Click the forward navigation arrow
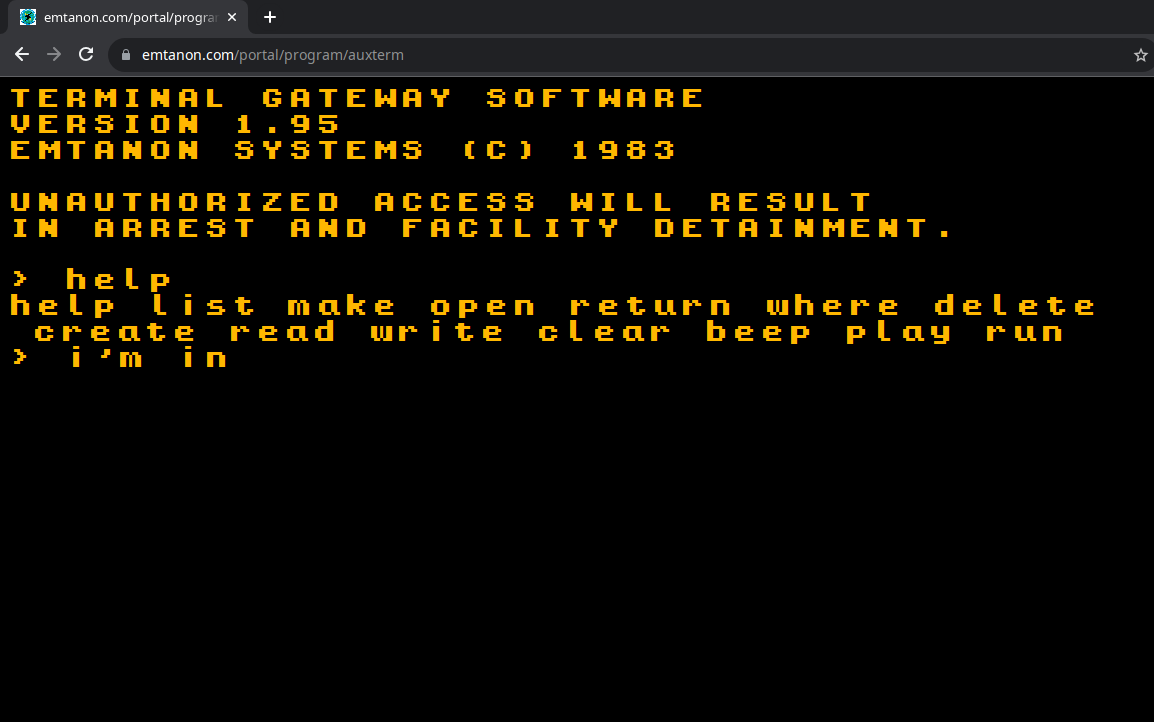The width and height of the screenshot is (1154, 722). tap(54, 54)
